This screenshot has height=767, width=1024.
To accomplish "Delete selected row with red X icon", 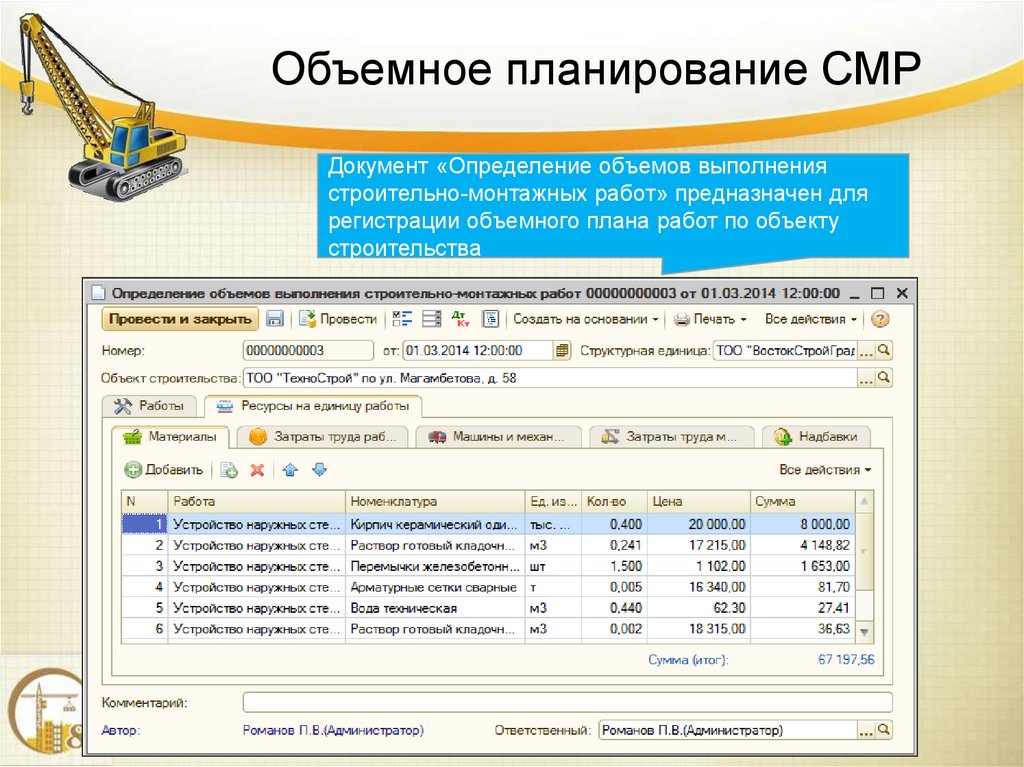I will (x=256, y=470).
